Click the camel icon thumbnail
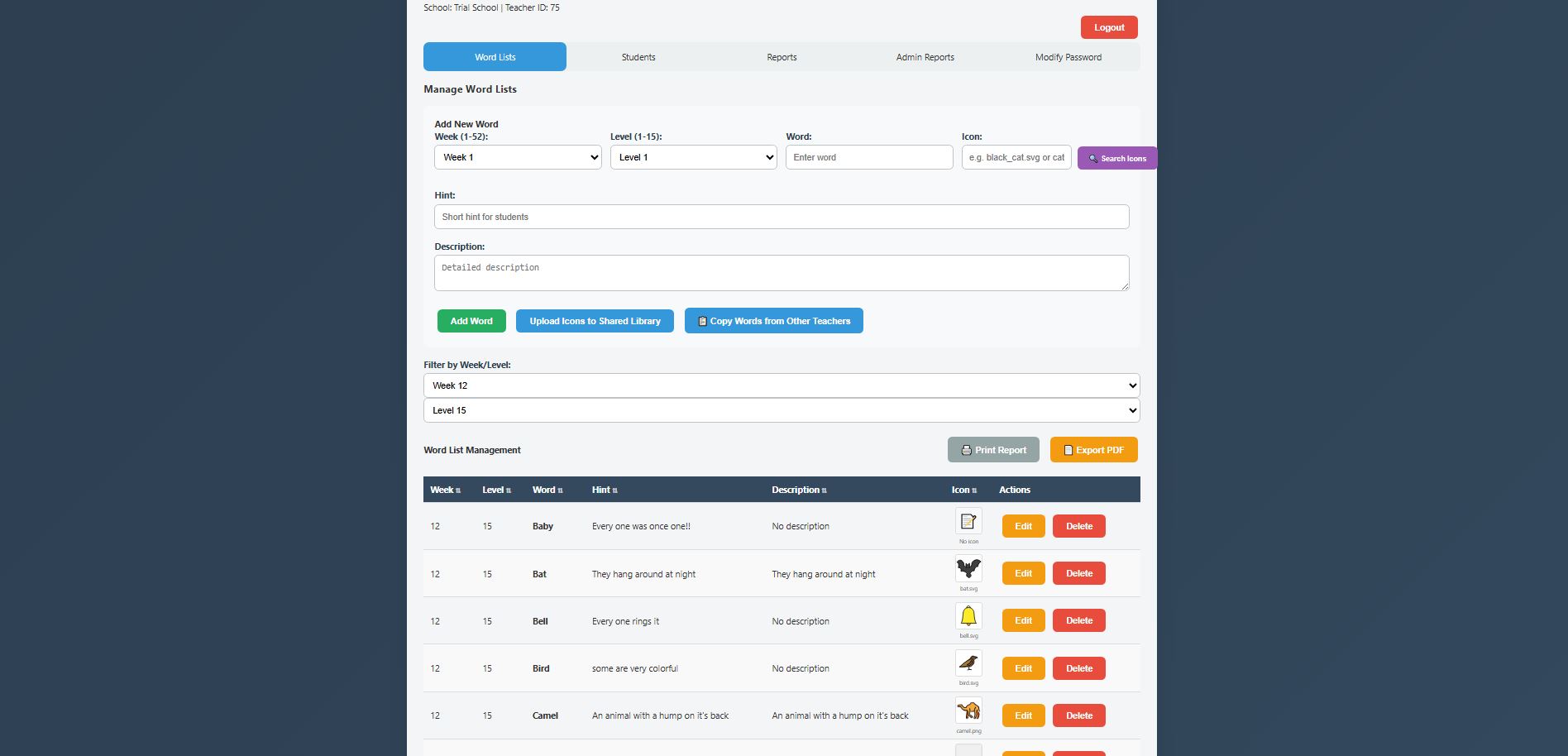The height and width of the screenshot is (756, 1568). 968,711
